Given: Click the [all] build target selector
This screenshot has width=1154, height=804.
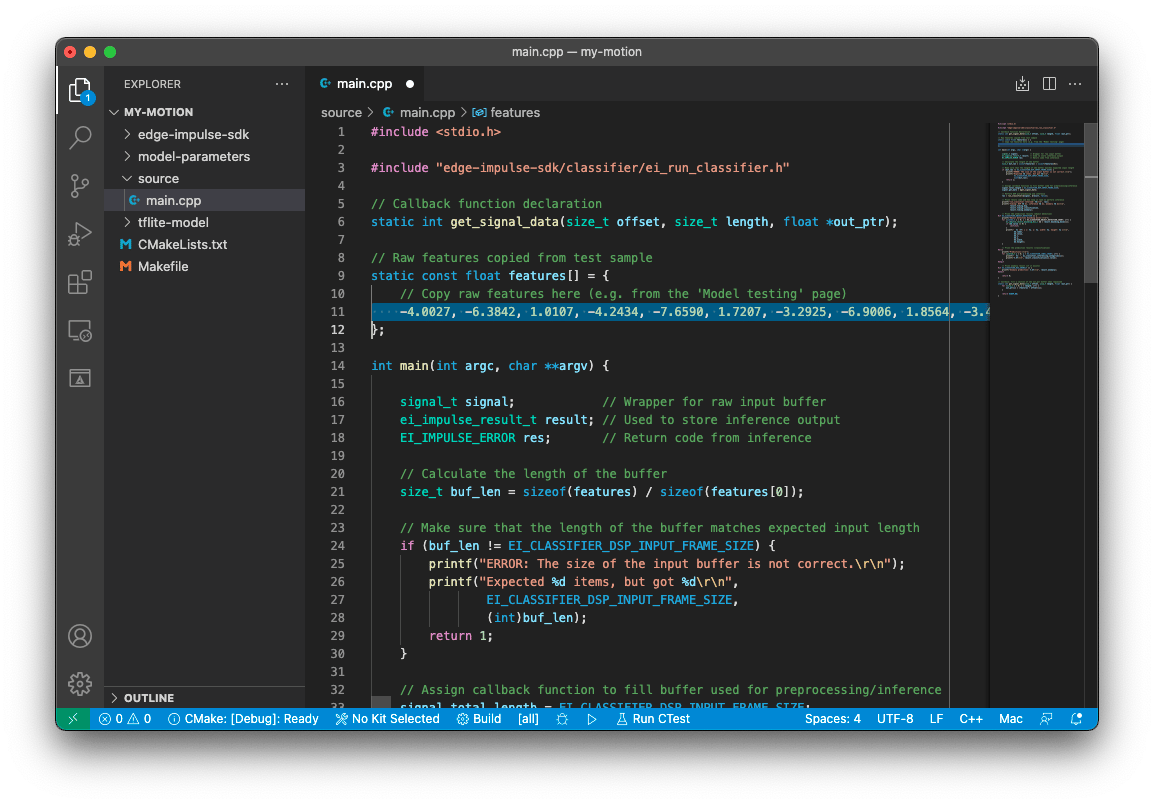Looking at the screenshot, I should tap(528, 719).
